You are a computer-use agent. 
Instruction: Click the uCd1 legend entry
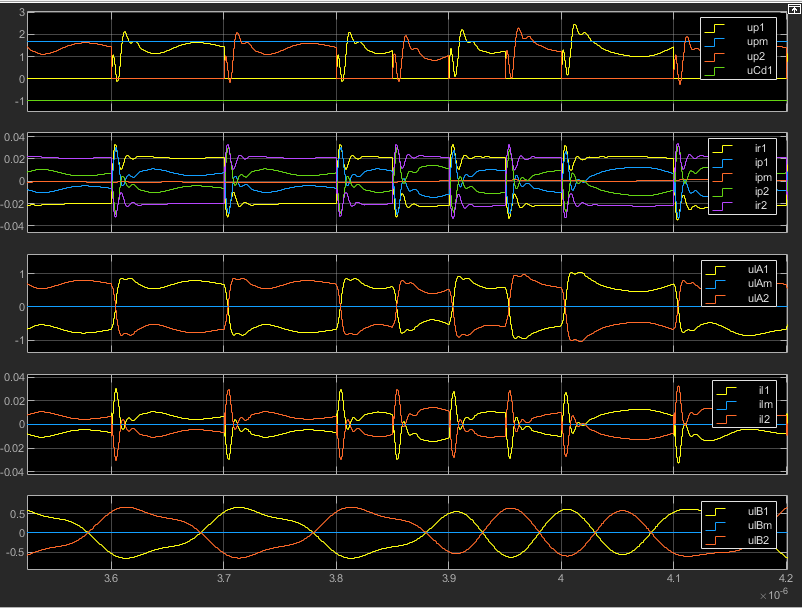(x=758, y=70)
